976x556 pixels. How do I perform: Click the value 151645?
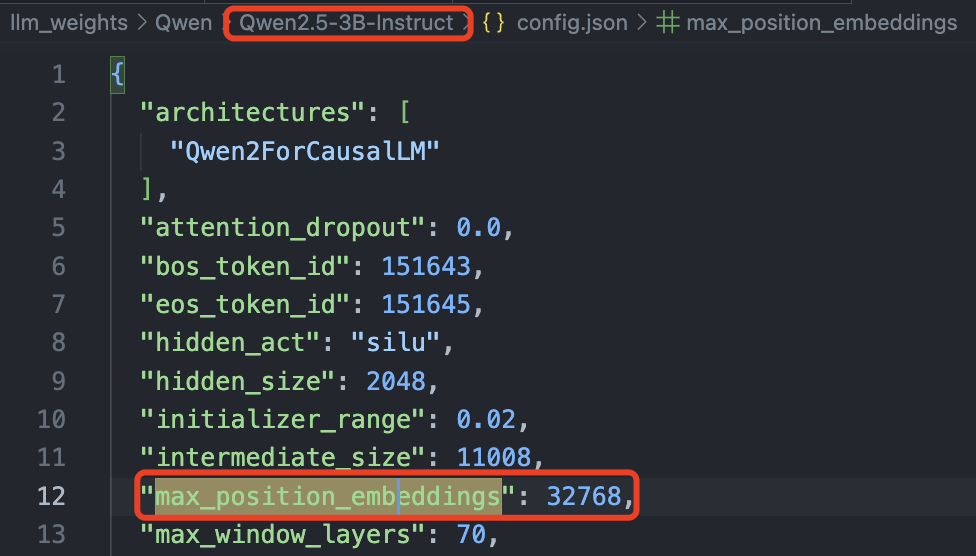(426, 304)
